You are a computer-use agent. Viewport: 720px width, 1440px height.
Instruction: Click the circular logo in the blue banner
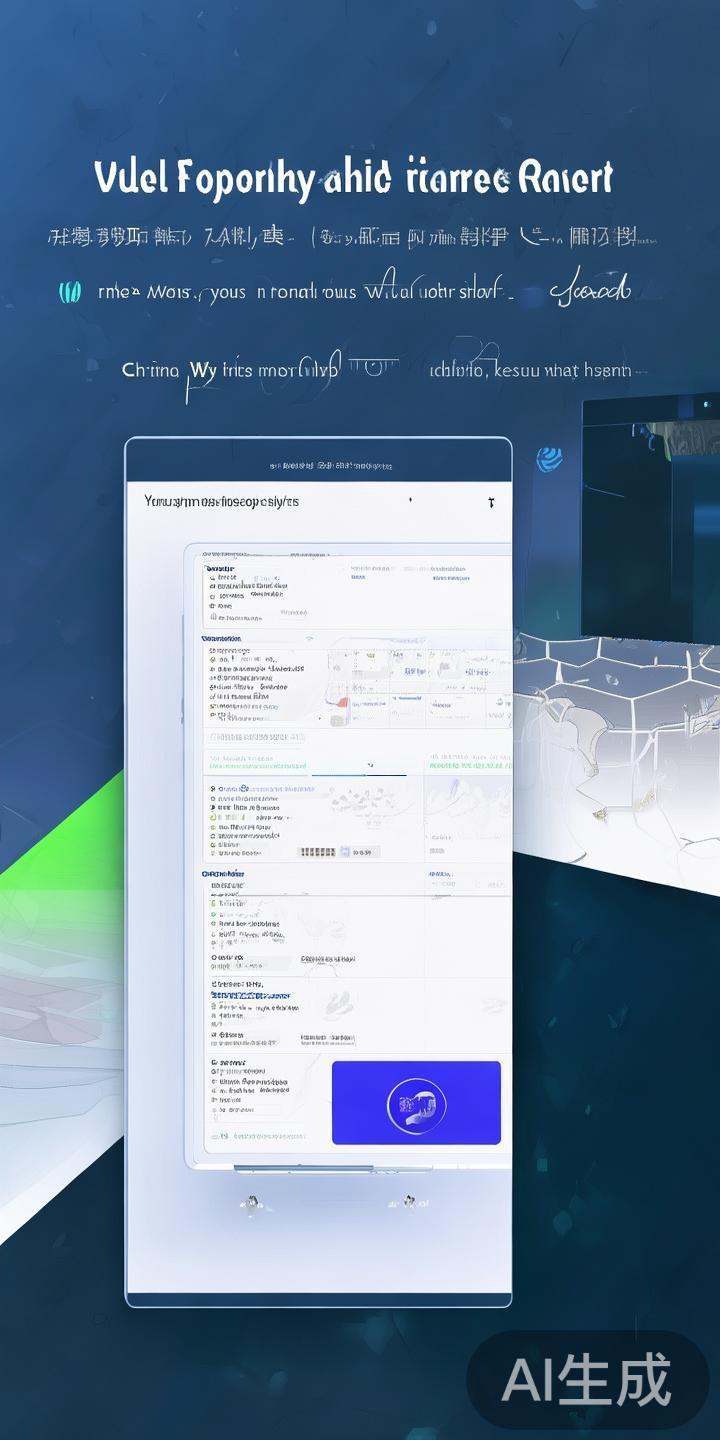pyautogui.click(x=416, y=1105)
